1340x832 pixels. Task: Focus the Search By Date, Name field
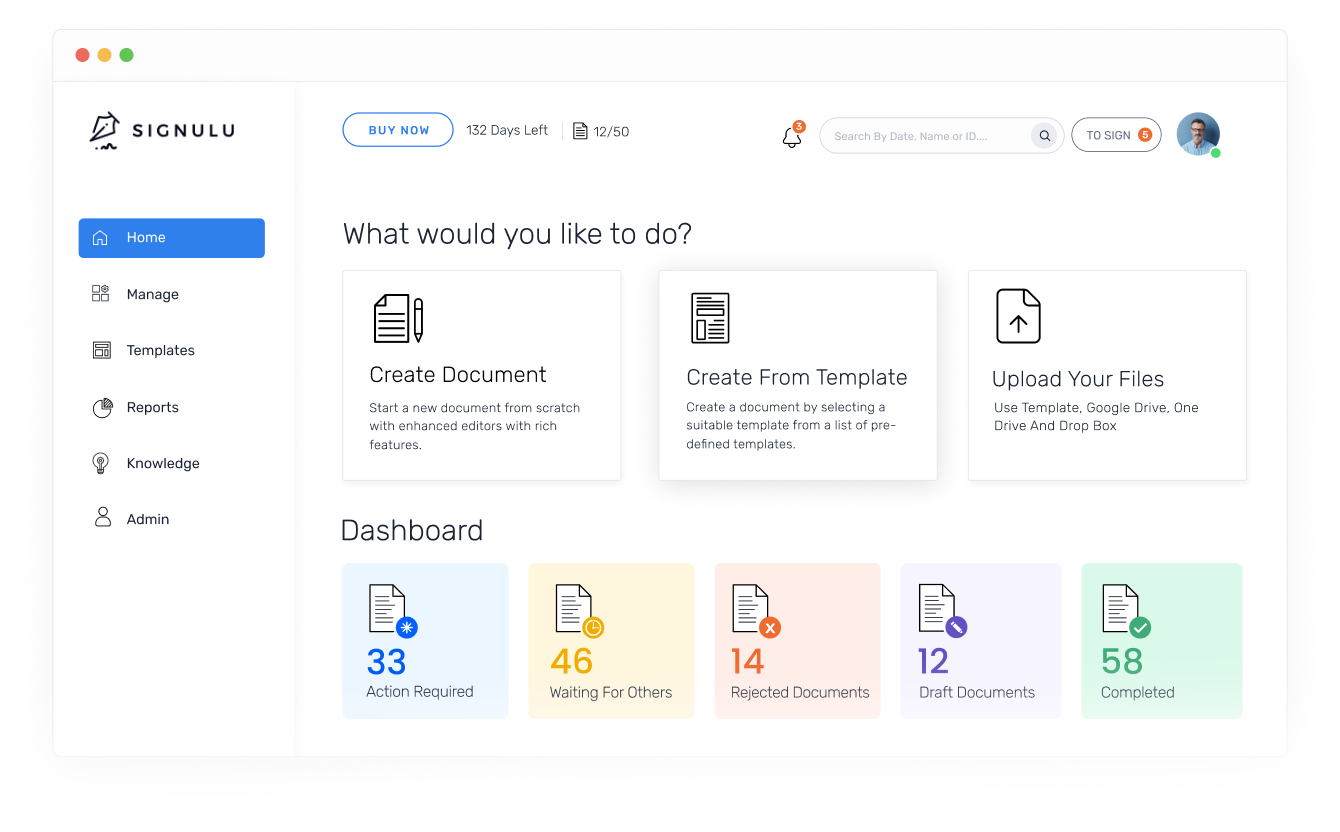click(x=925, y=136)
